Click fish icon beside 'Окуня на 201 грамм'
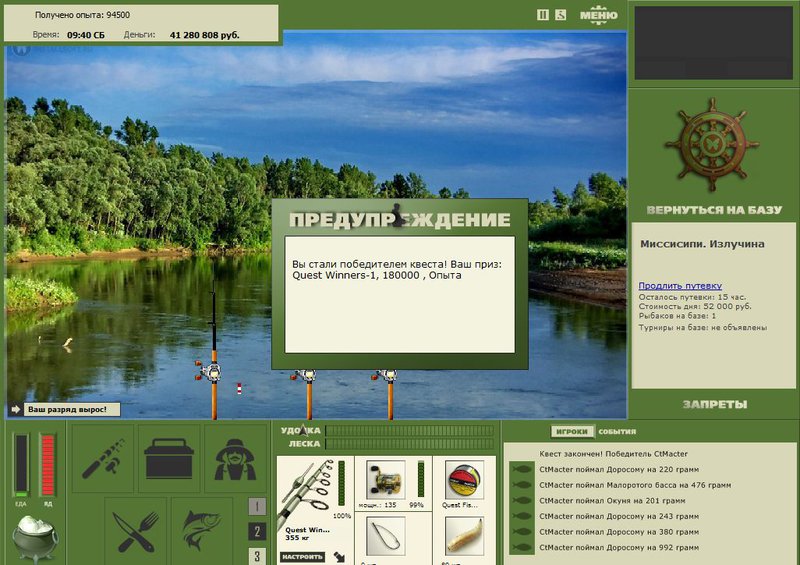Viewport: 800px width, 565px height. pyautogui.click(x=521, y=501)
